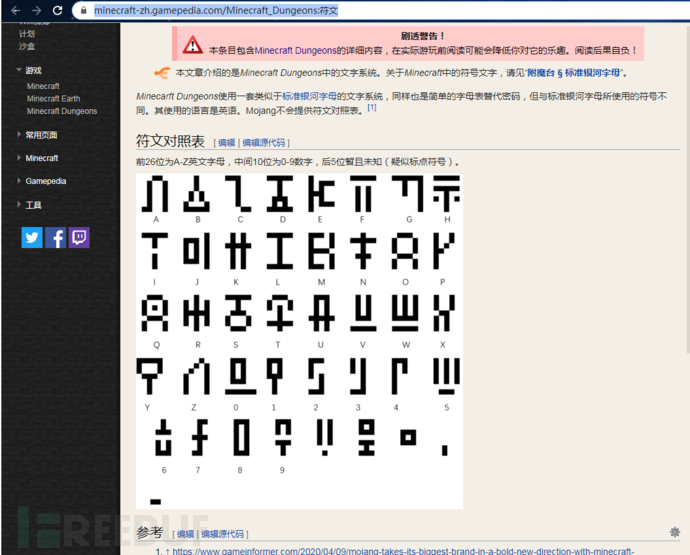Reload the page with refresh icon

point(58,10)
